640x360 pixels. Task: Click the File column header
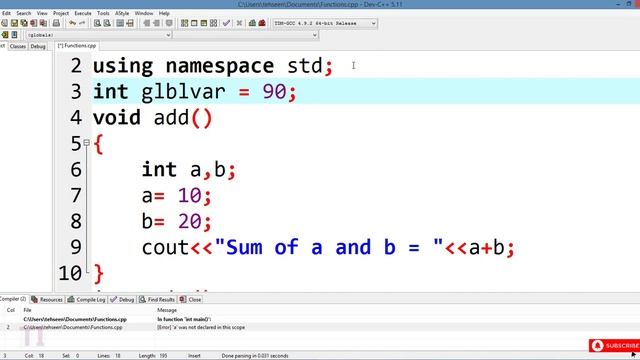point(27,310)
